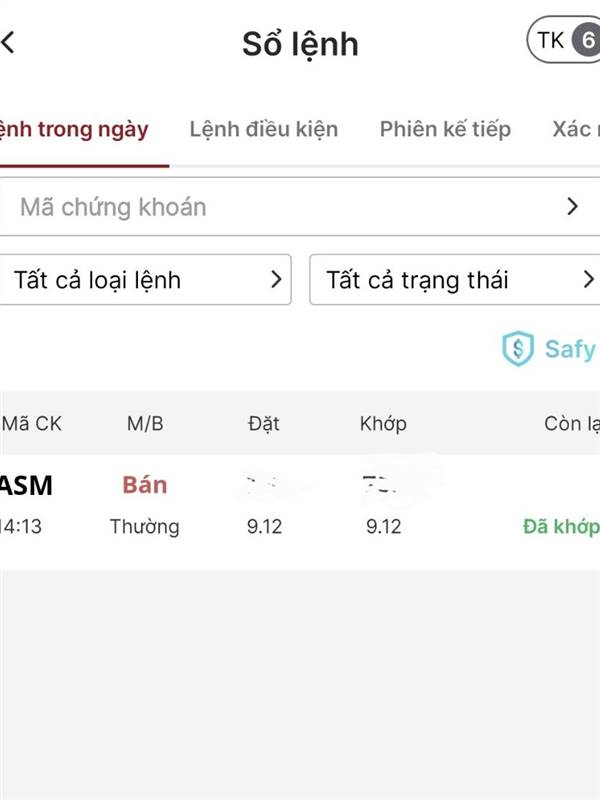600x800 pixels.
Task: Tap the Safy shield icon
Action: point(518,349)
